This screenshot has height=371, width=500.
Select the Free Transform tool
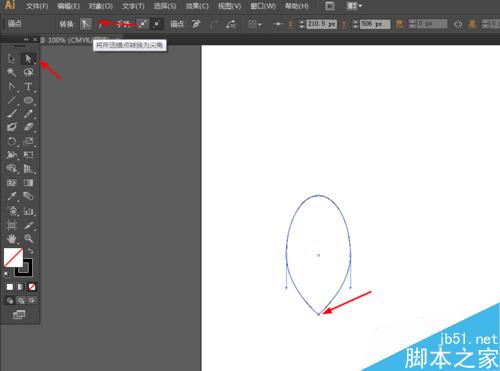click(x=28, y=155)
